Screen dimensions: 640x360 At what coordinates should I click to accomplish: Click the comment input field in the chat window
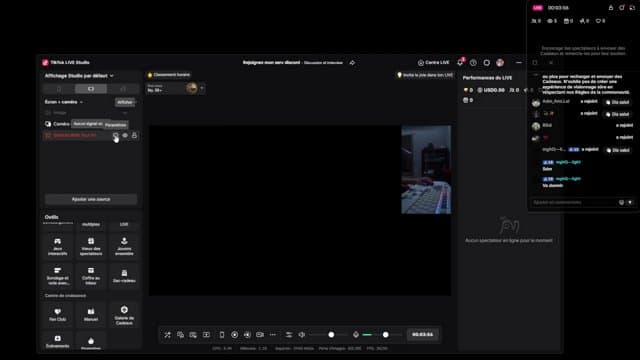(x=573, y=202)
